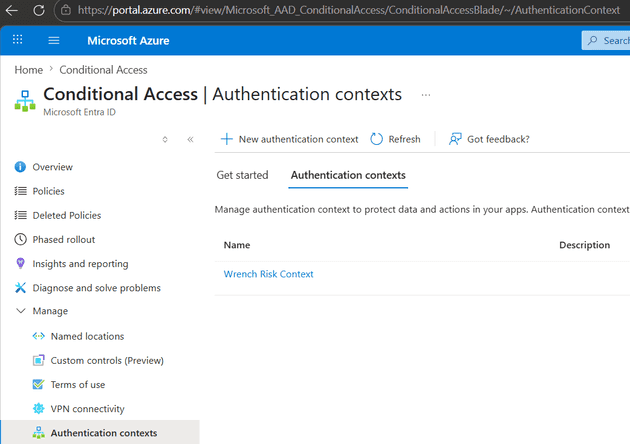
Task: Toggle the menu expand/collapse up-down arrows
Action: pos(165,139)
